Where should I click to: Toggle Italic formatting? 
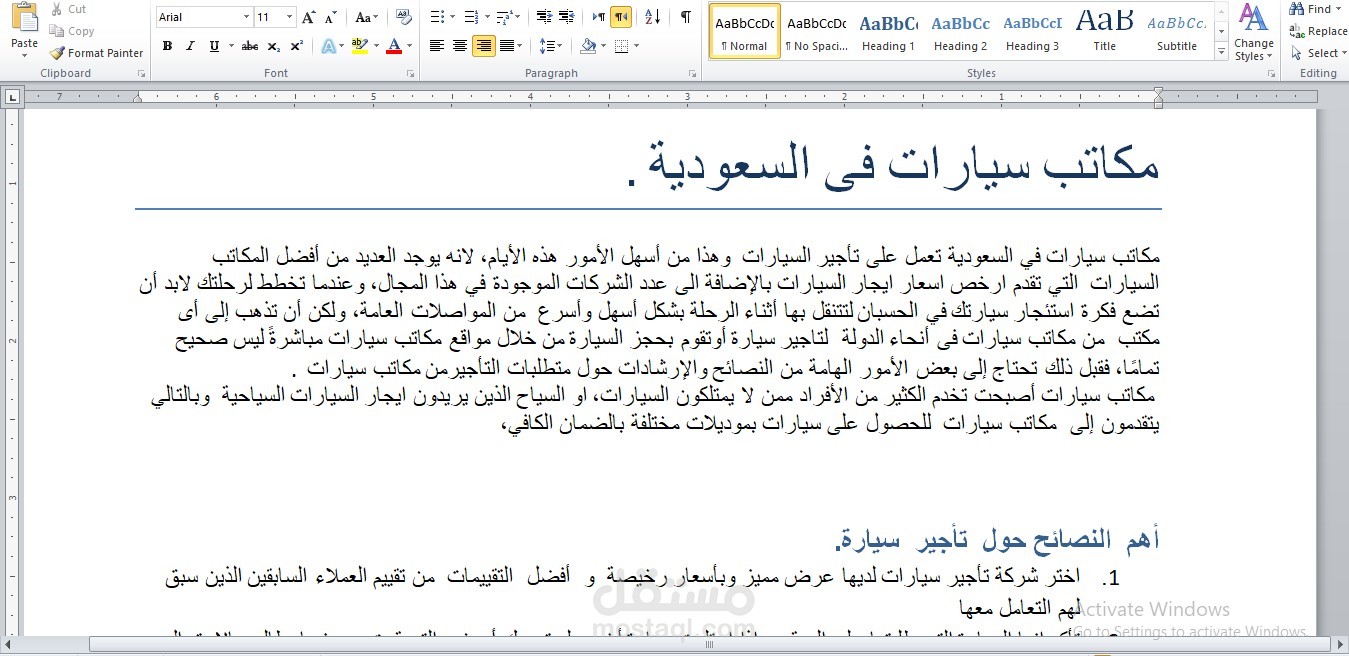190,46
